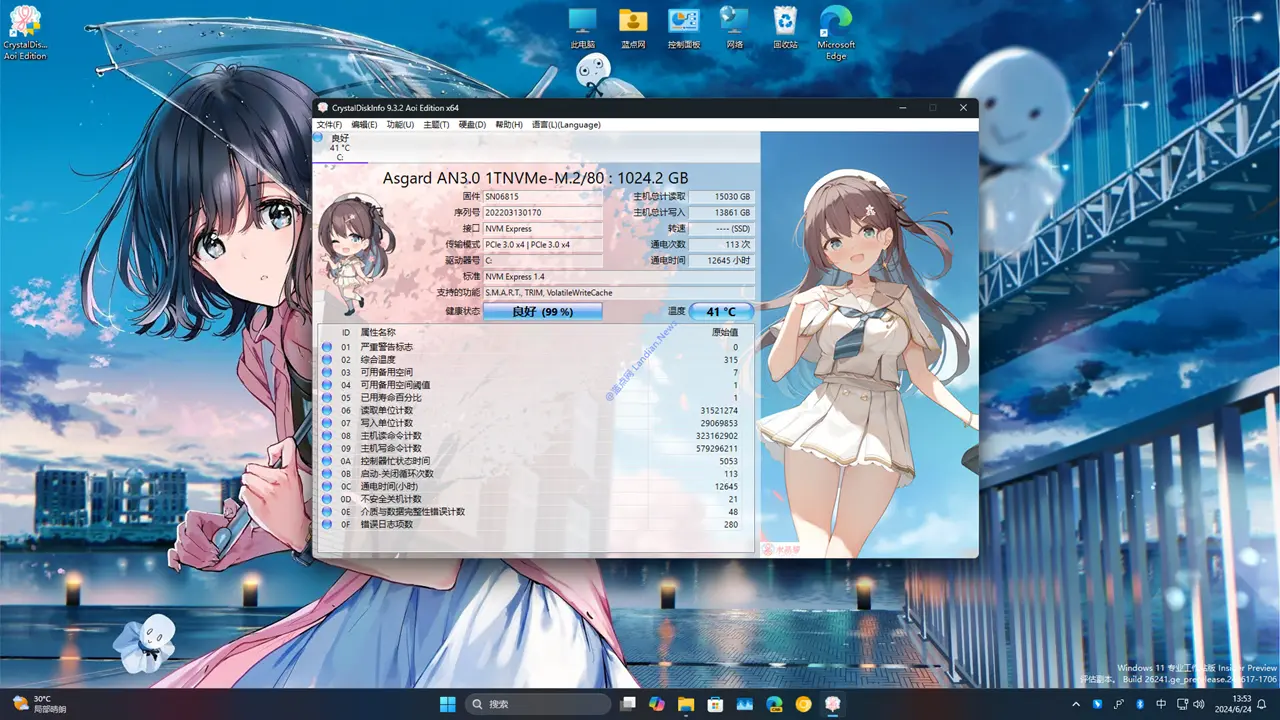Click the CrystalDiskInfo taskbar icon
This screenshot has width=1280, height=720.
[x=832, y=704]
